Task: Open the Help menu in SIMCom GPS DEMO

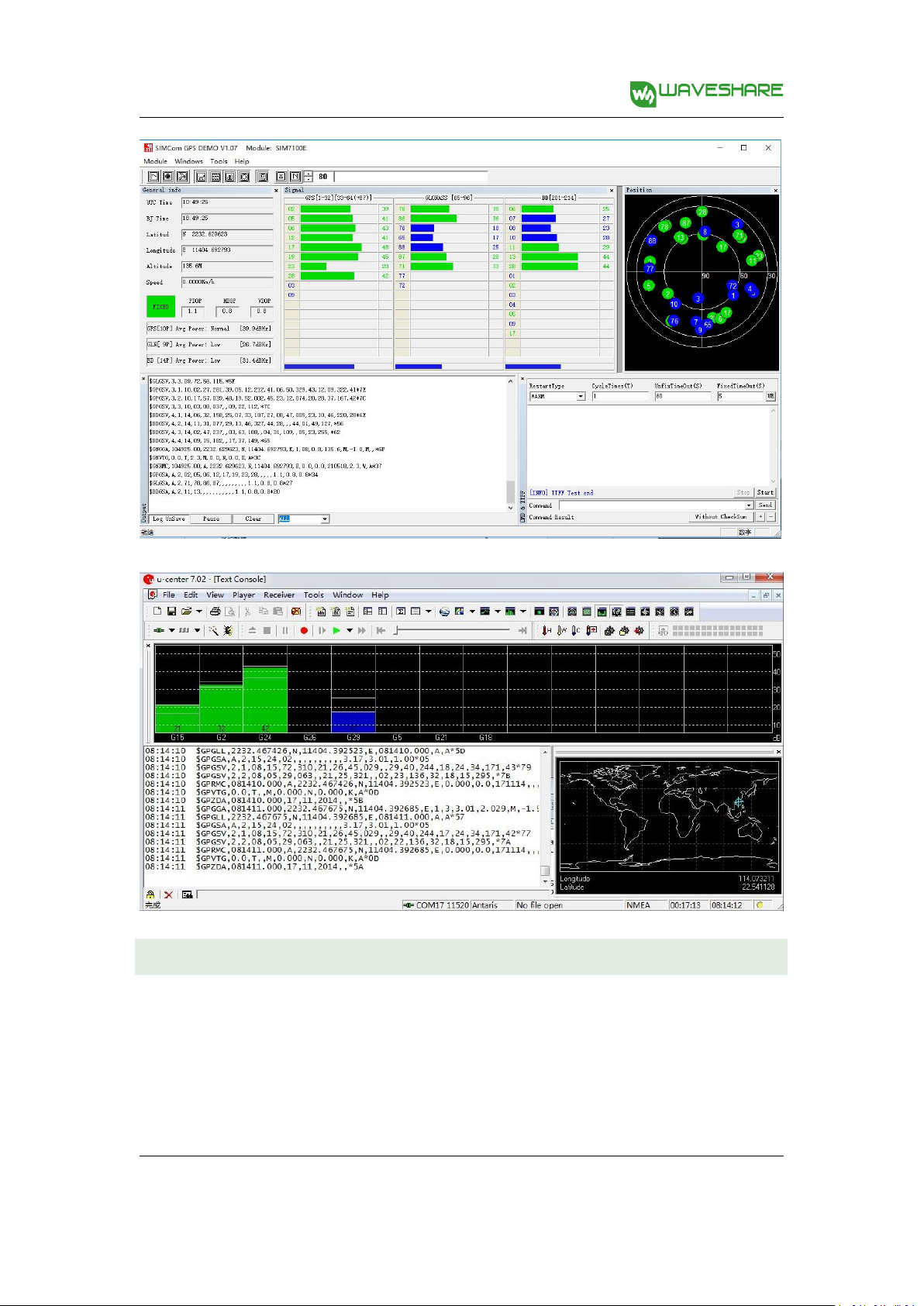Action: tap(242, 161)
